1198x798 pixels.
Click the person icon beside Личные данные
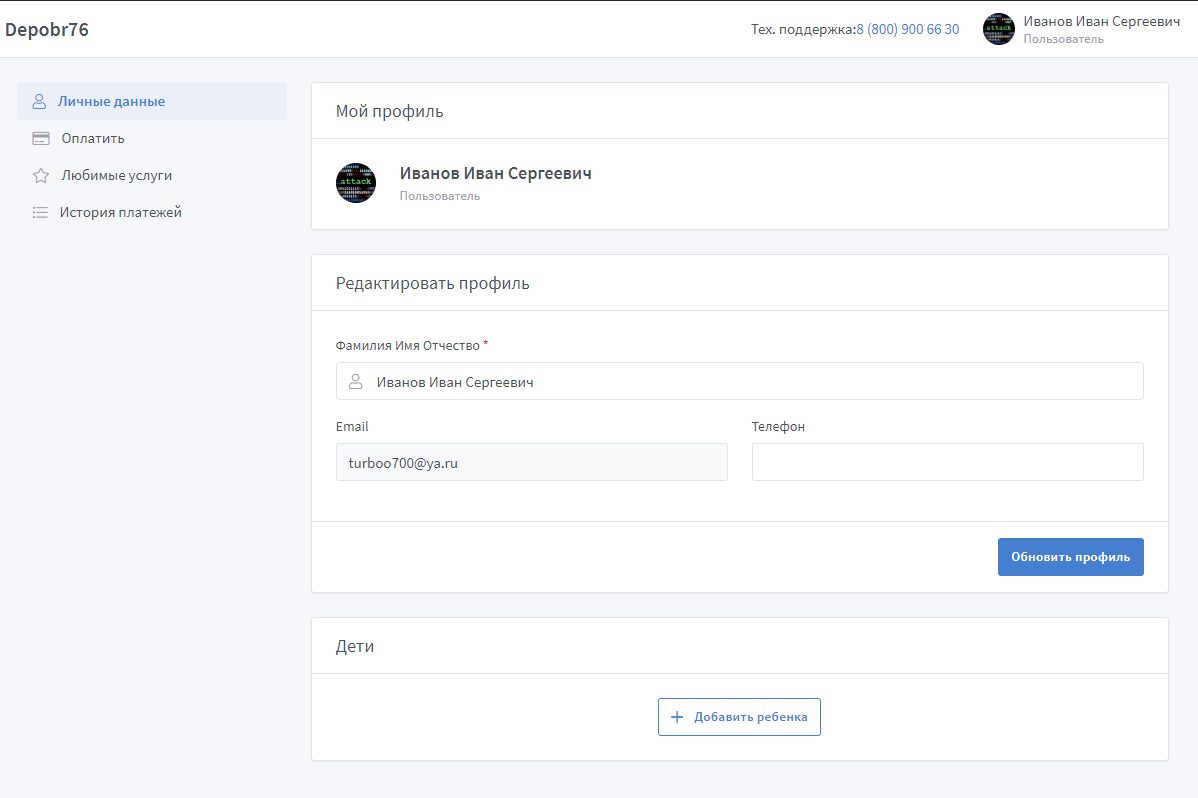coord(40,101)
